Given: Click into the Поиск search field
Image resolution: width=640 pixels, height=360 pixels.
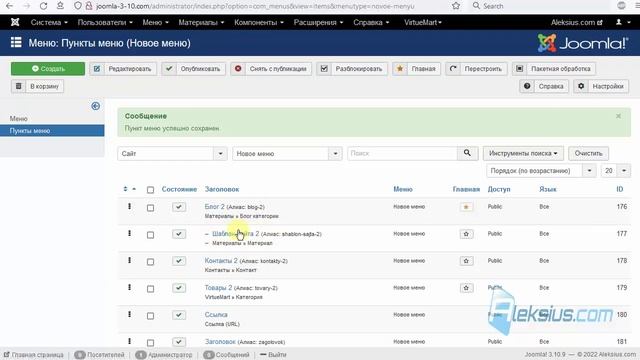Looking at the screenshot, I should (402, 153).
